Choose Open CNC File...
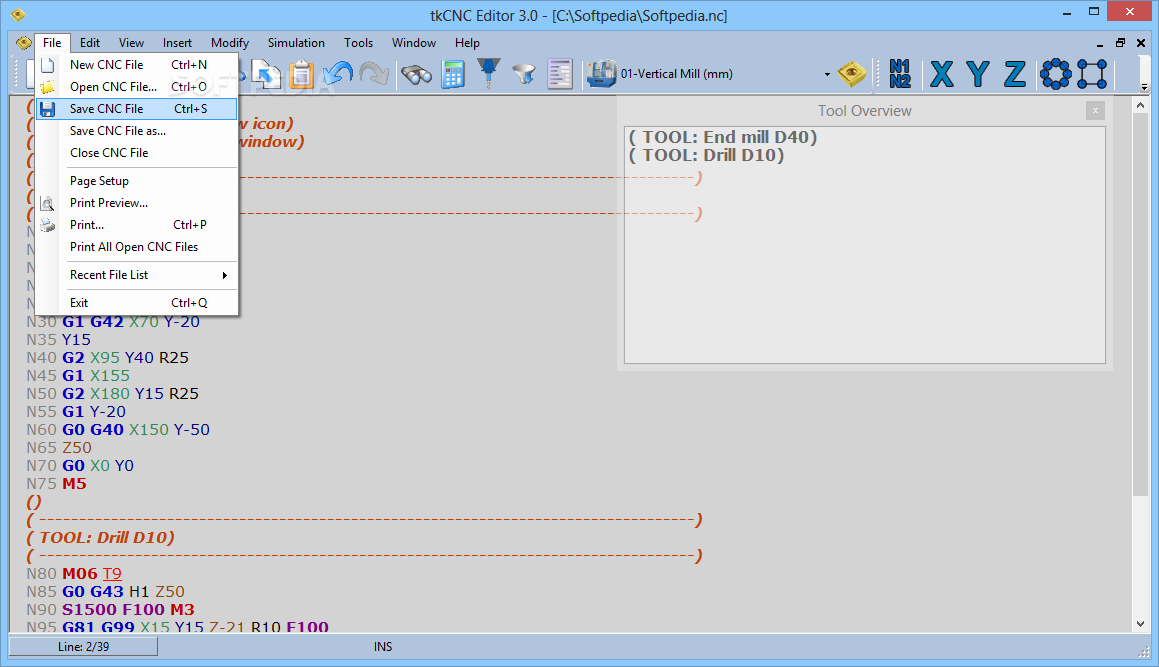The height and width of the screenshot is (667, 1159). (x=137, y=87)
